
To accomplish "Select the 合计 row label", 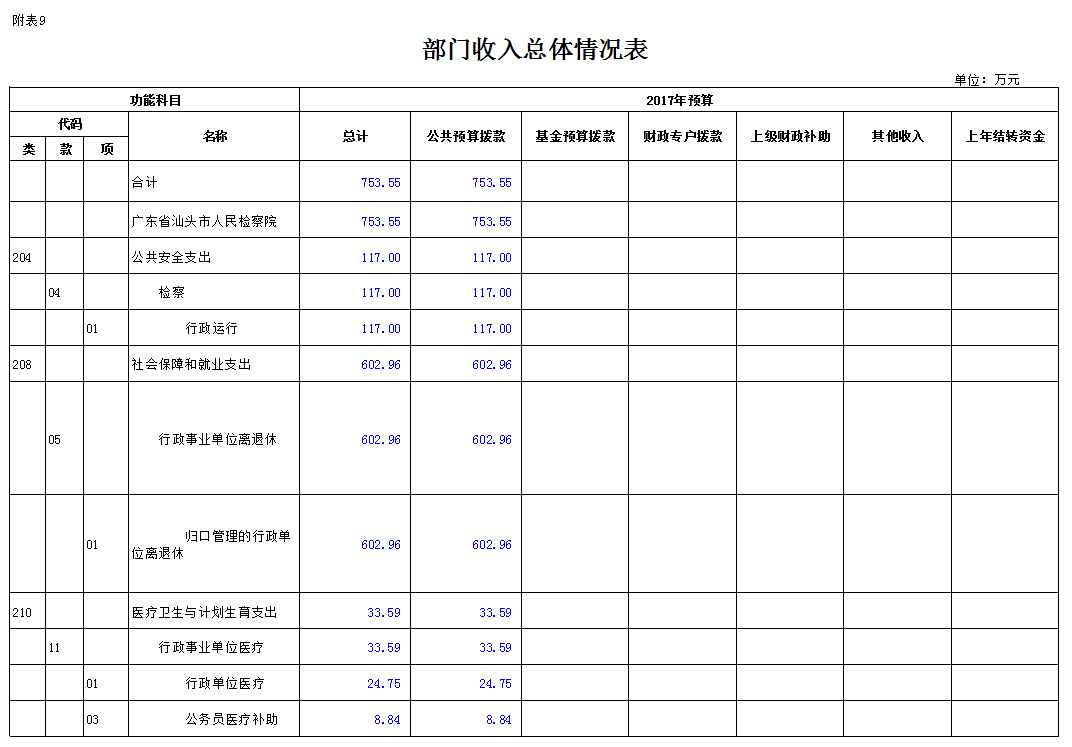I will (x=145, y=182).
